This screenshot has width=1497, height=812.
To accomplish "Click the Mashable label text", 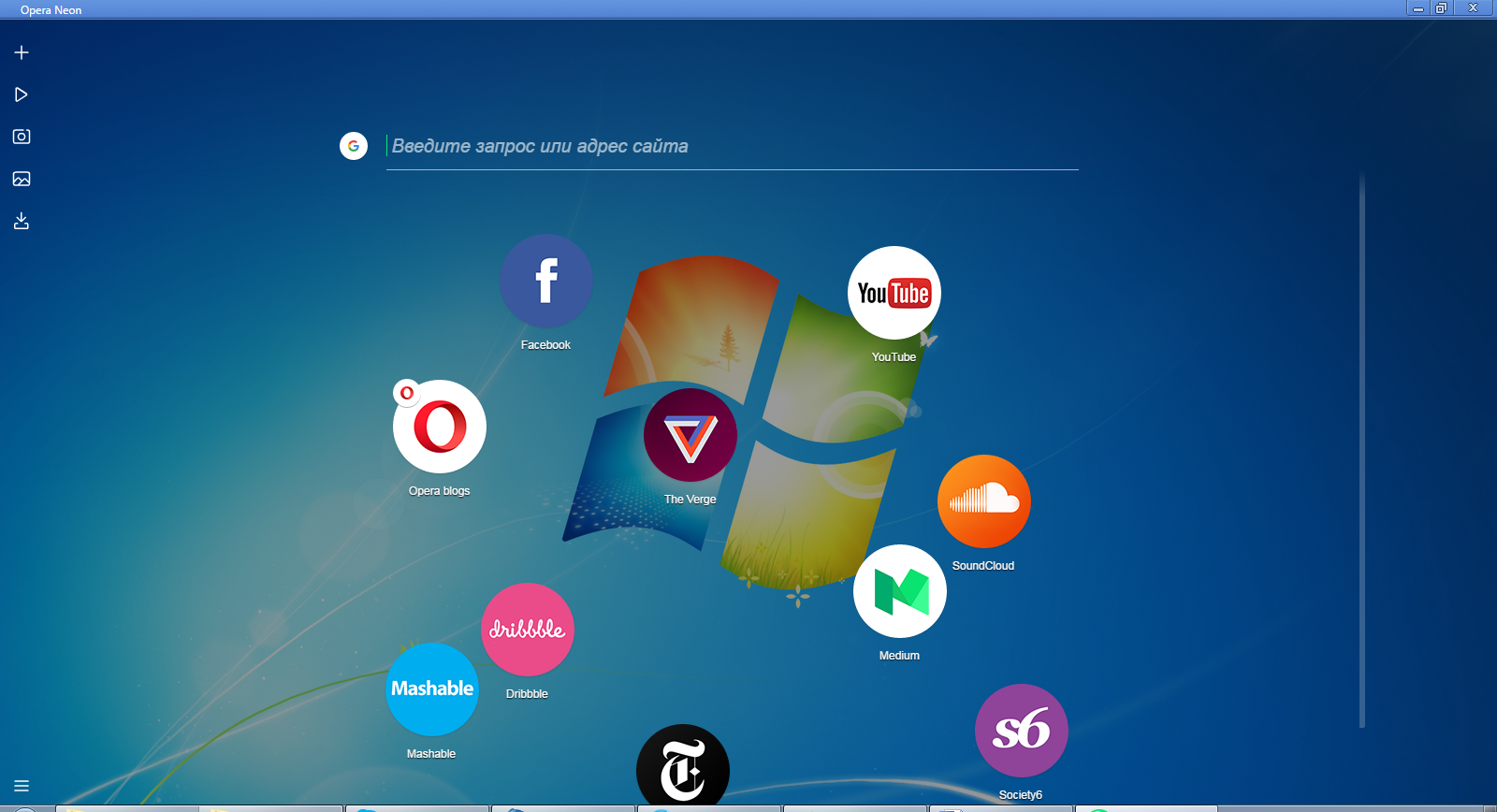I will point(431,754).
